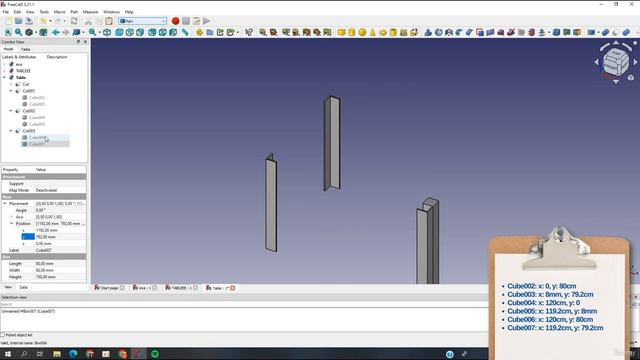Image resolution: width=640 pixels, height=360 pixels.
Task: Select Cube006 in the model tree
Action: (37, 138)
